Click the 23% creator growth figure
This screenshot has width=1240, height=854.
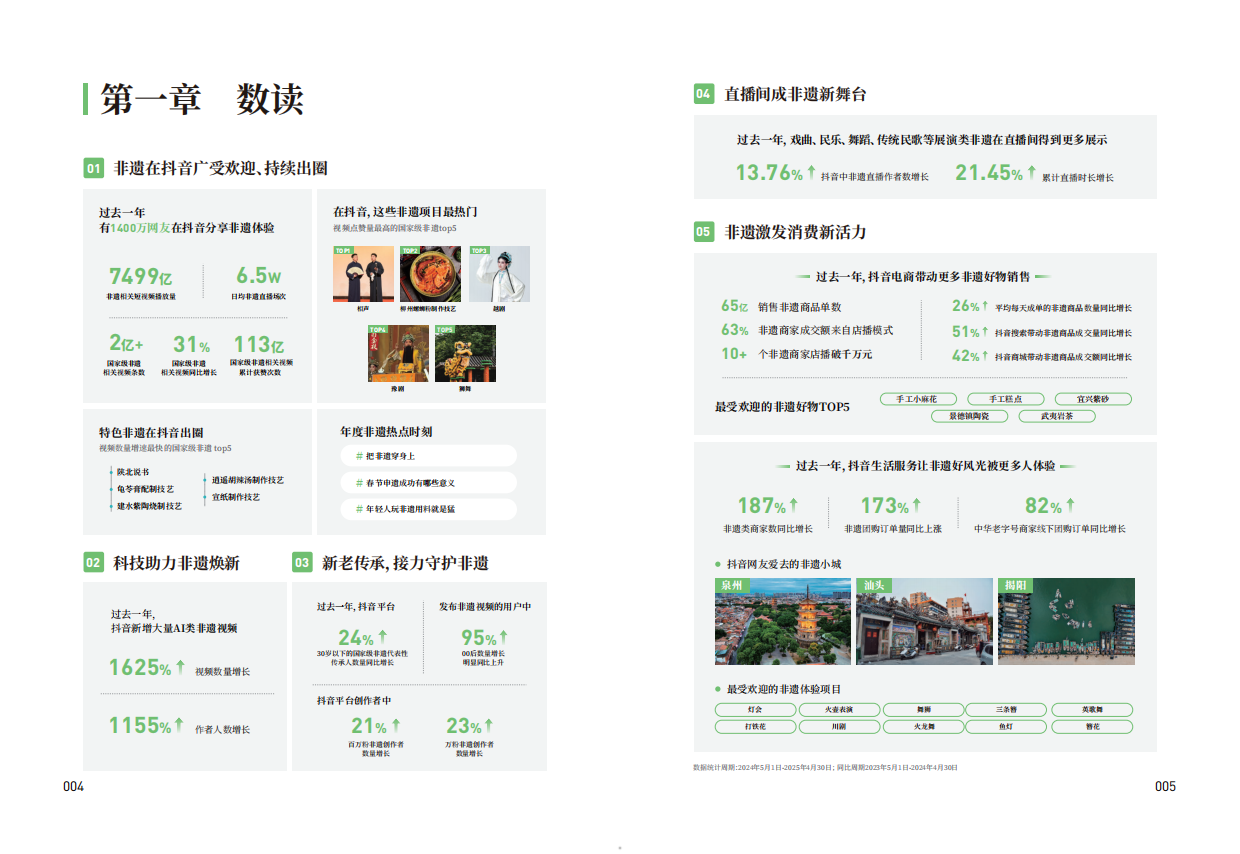[x=470, y=726]
